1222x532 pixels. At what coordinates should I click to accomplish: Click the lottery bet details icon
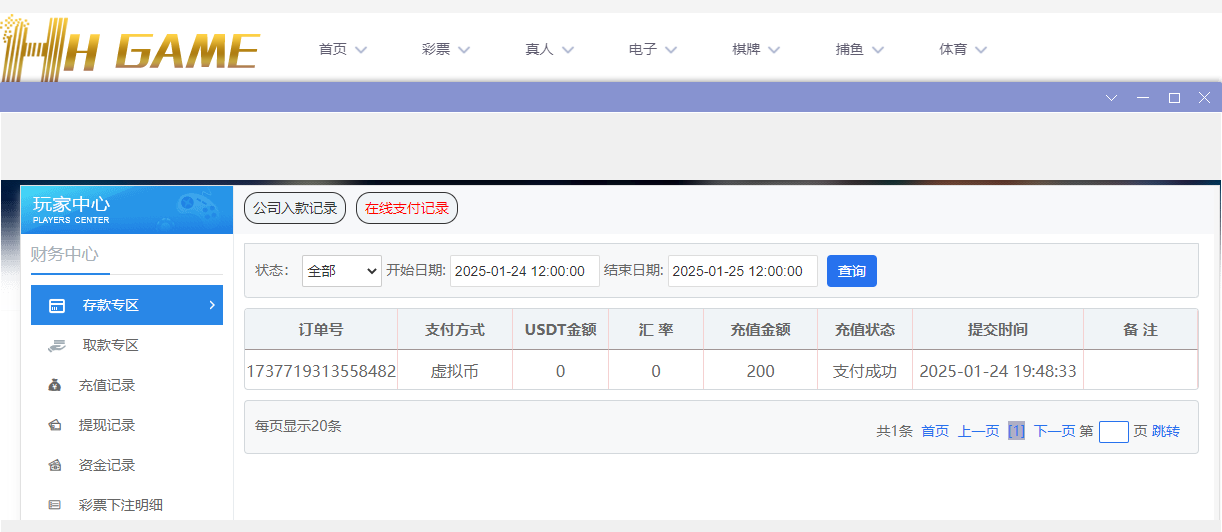56,506
